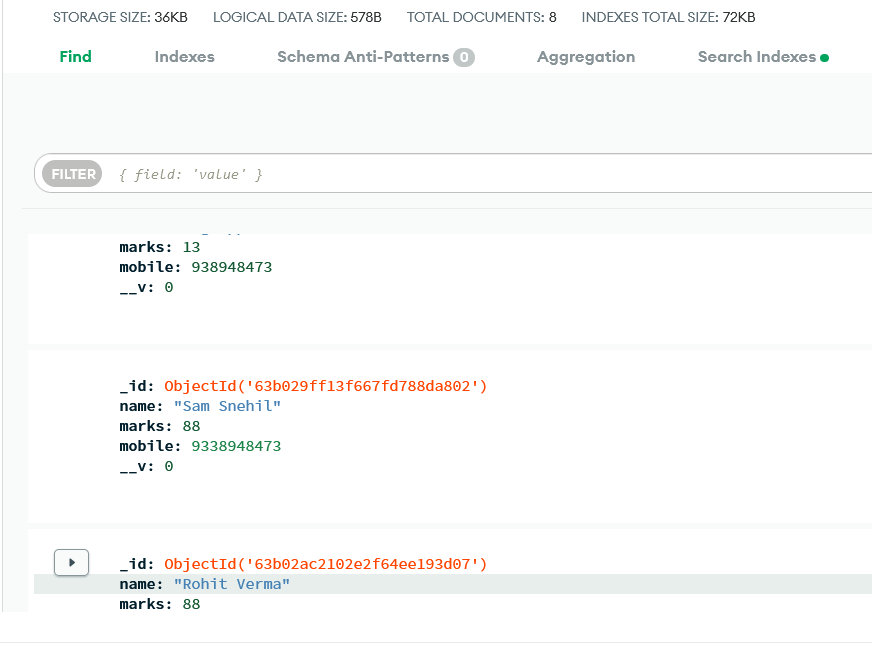872x646 pixels.
Task: Click the Schema Anti-Patterns 0 count badge
Action: pyautogui.click(x=464, y=57)
